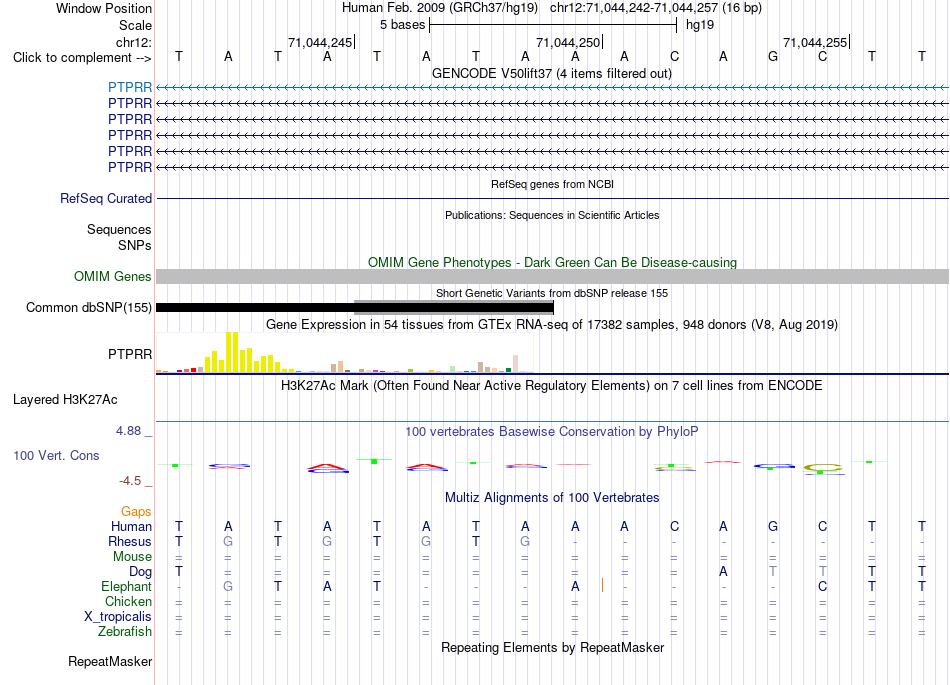Click the G base in the chr12 sequence row
The image size is (950, 685).
772,56
